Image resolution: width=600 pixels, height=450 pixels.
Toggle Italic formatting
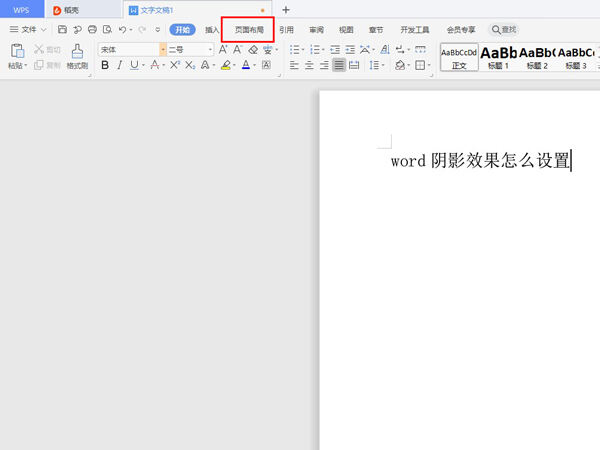tap(120, 65)
